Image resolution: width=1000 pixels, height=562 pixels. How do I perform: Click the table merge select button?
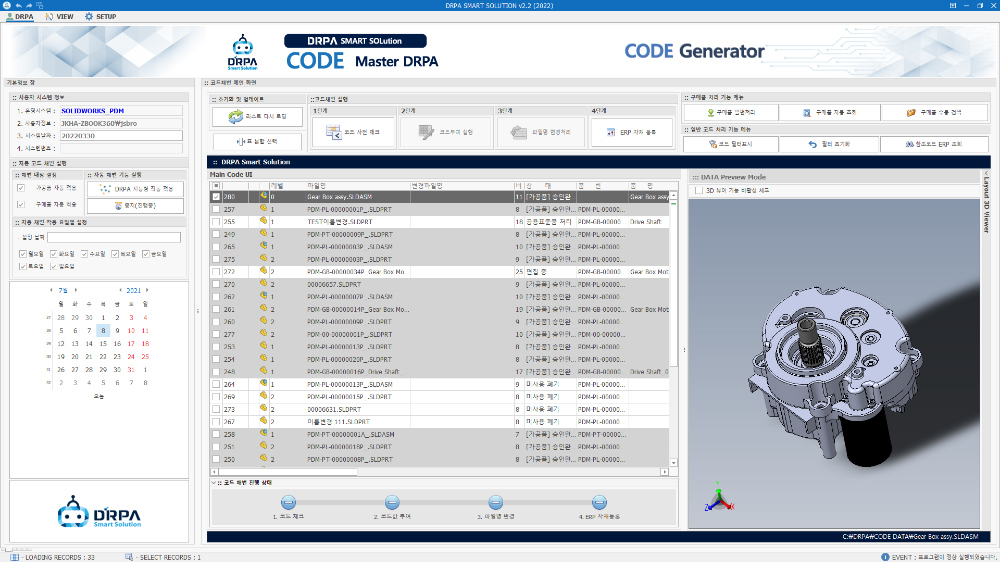(257, 141)
